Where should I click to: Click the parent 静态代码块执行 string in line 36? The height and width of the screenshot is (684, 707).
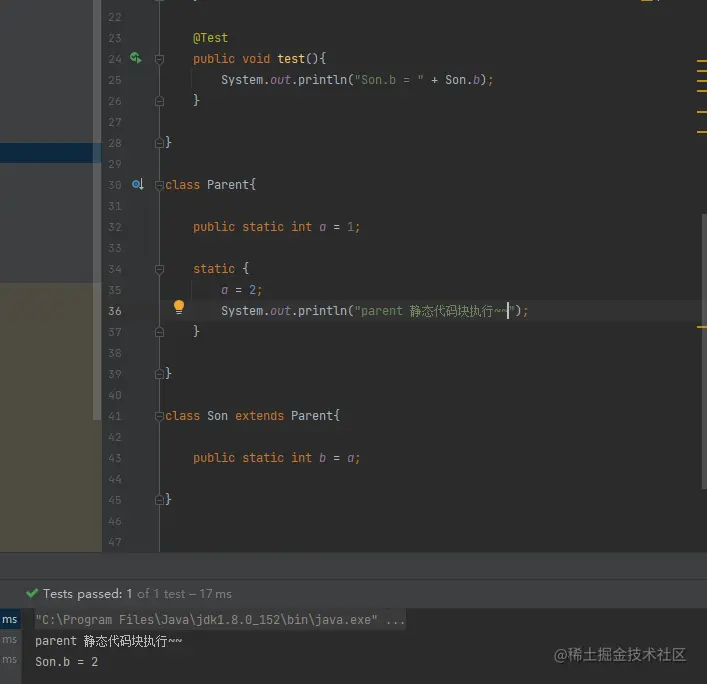coord(434,311)
